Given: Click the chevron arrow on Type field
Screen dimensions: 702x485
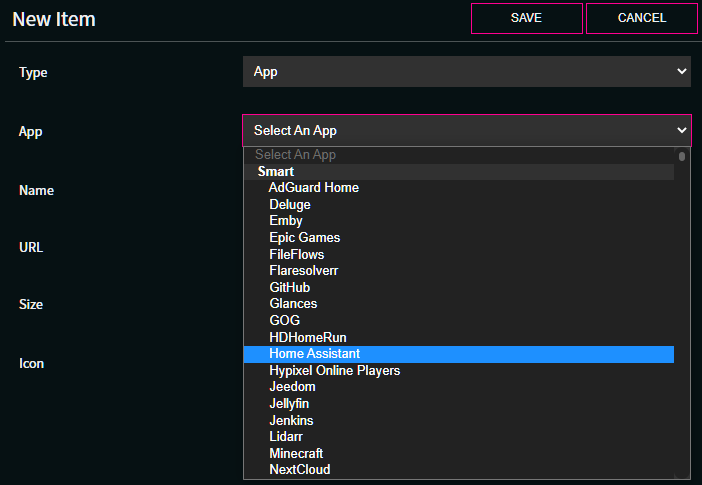Looking at the screenshot, I should tap(681, 71).
